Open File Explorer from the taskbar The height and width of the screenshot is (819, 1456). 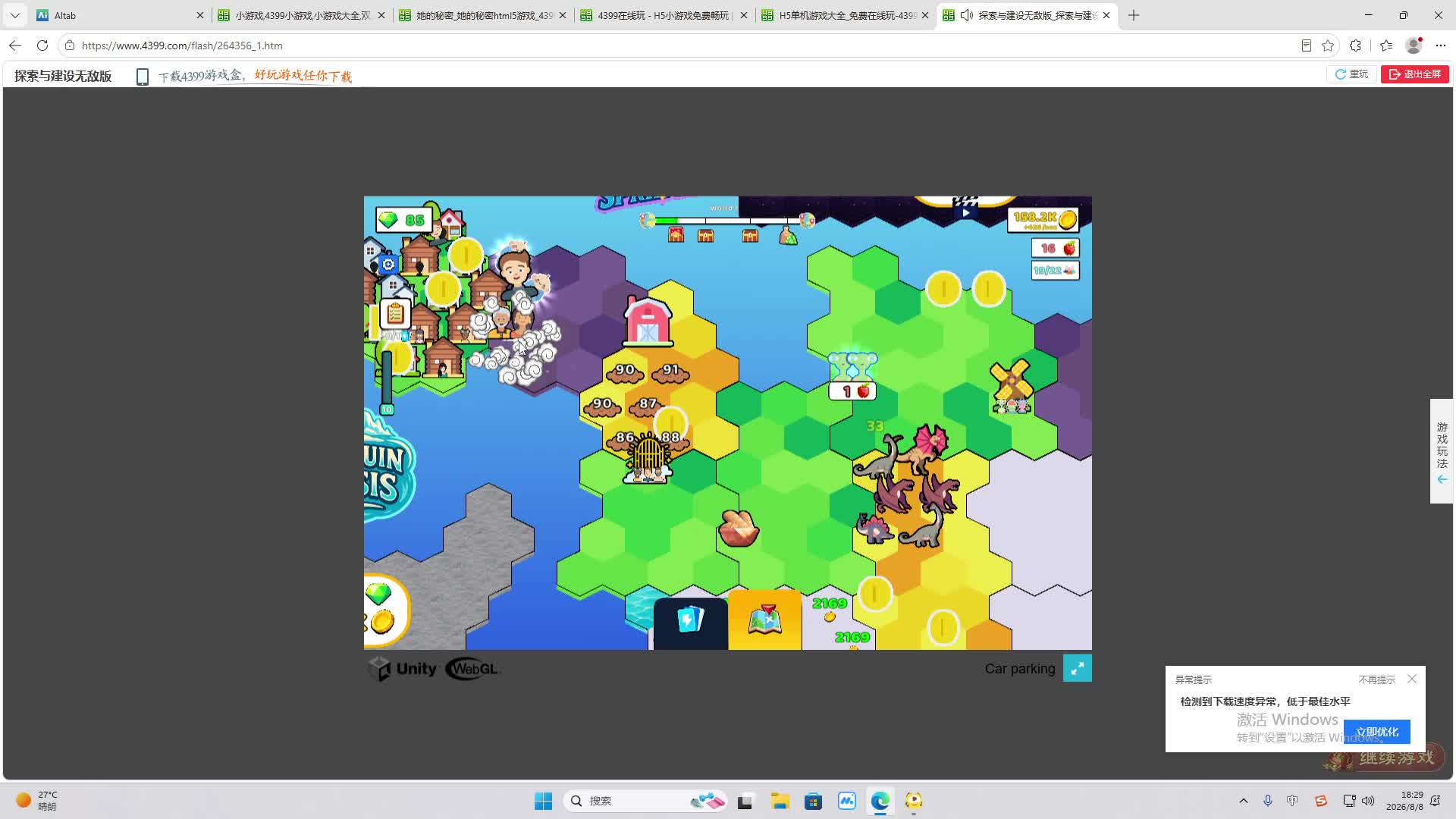[780, 801]
